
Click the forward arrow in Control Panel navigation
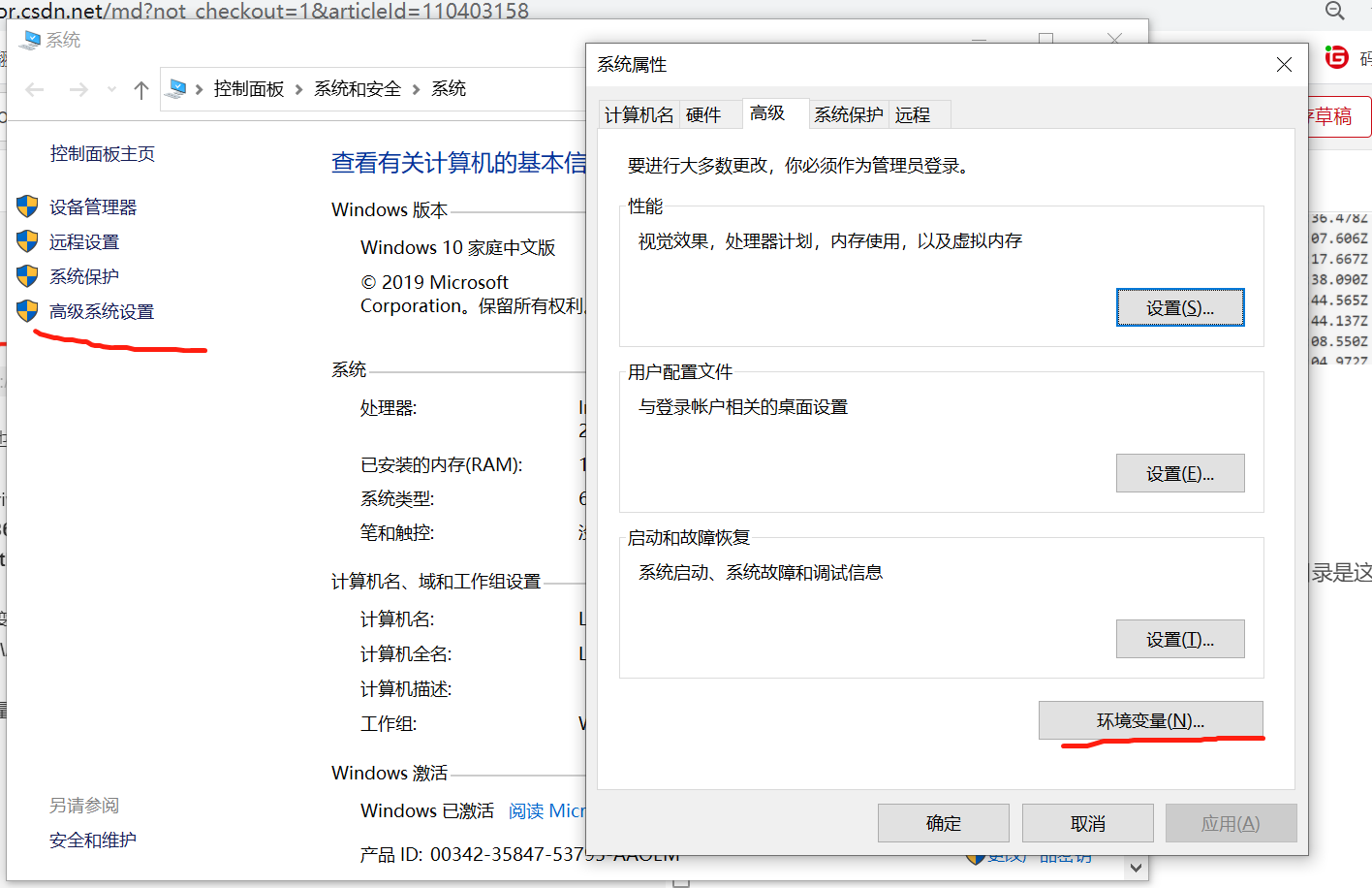[78, 90]
